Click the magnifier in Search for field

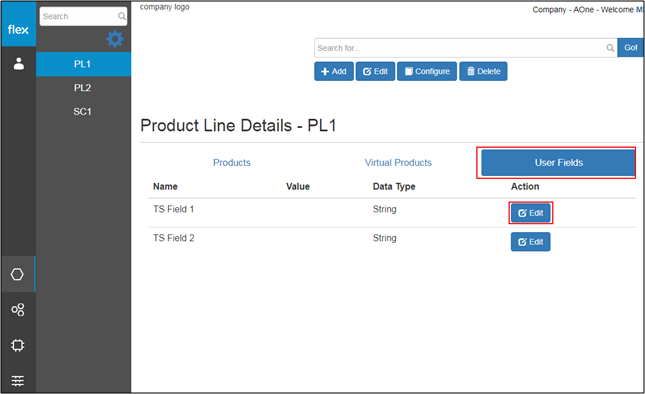(x=610, y=48)
